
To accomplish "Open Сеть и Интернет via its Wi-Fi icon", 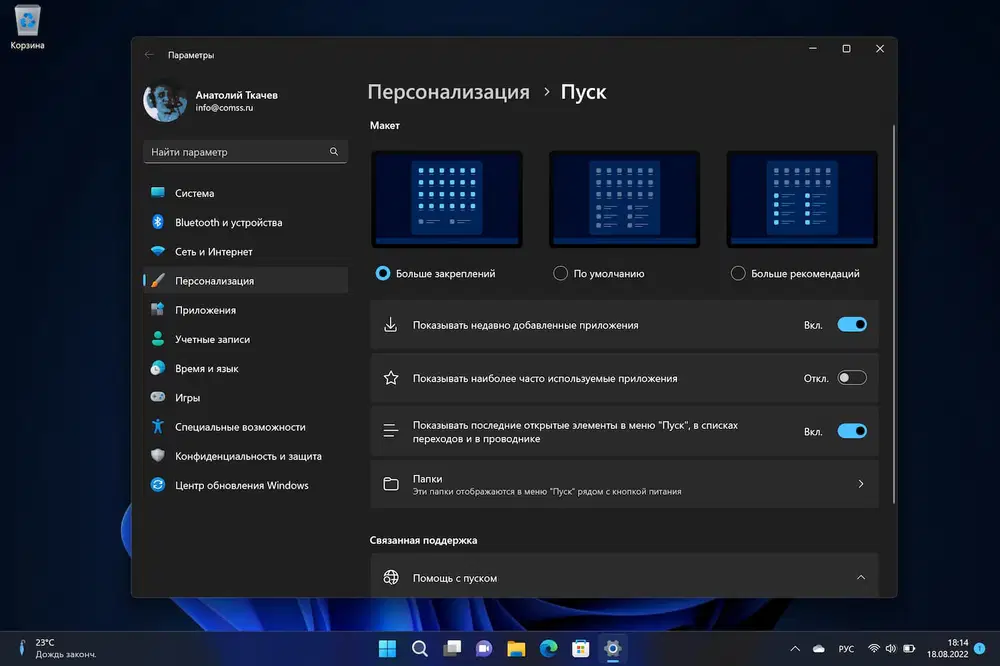I will point(157,252).
